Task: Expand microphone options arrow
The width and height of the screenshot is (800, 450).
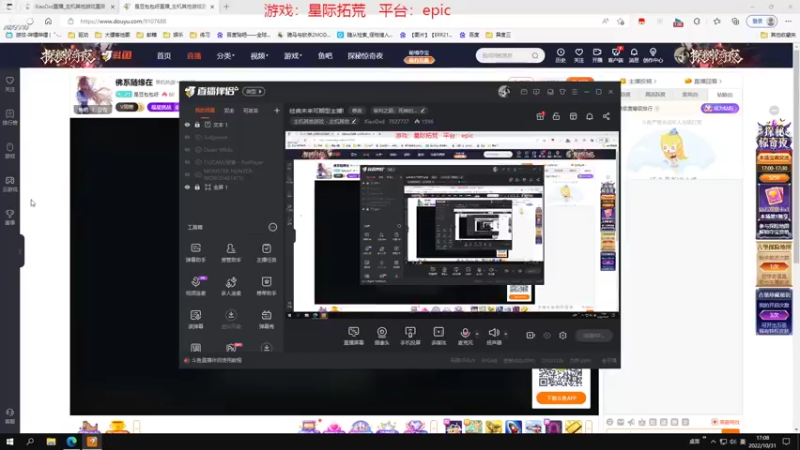Action: click(477, 334)
